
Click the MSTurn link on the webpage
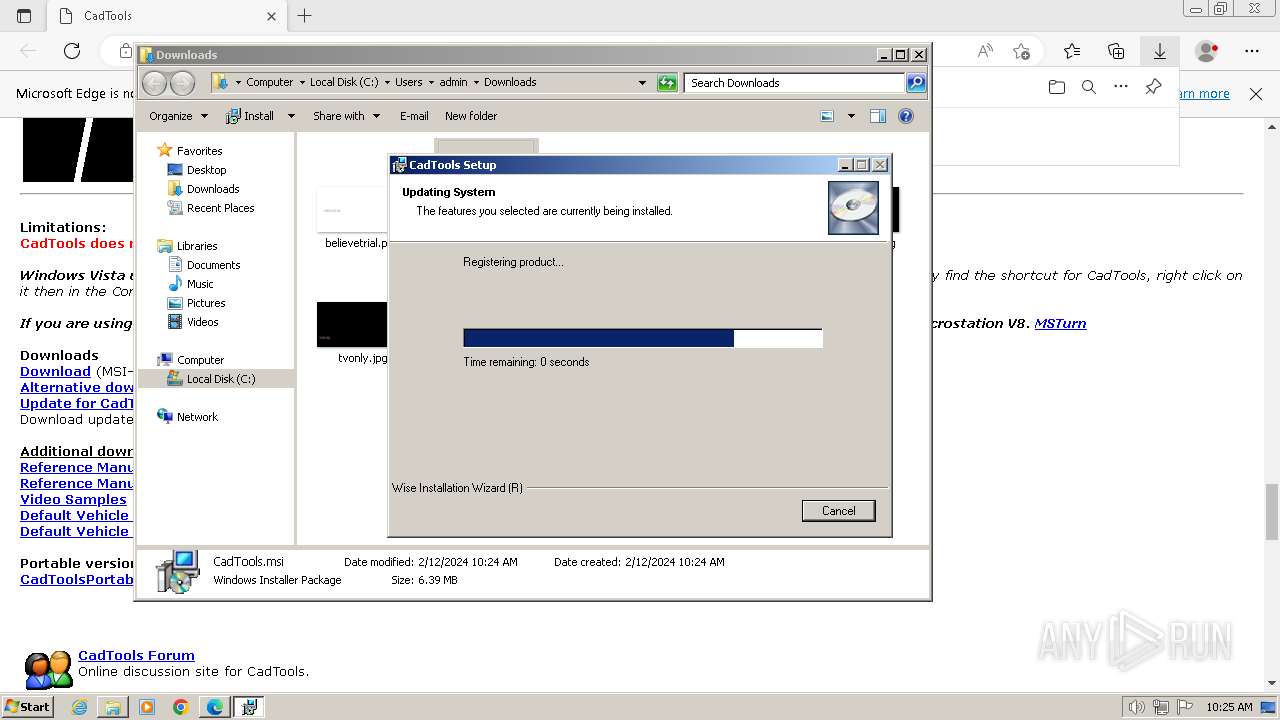pyautogui.click(x=1060, y=323)
